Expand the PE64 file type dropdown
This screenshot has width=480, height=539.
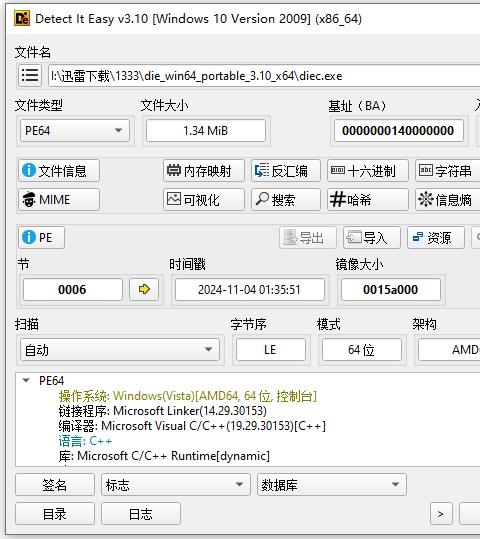(75, 131)
